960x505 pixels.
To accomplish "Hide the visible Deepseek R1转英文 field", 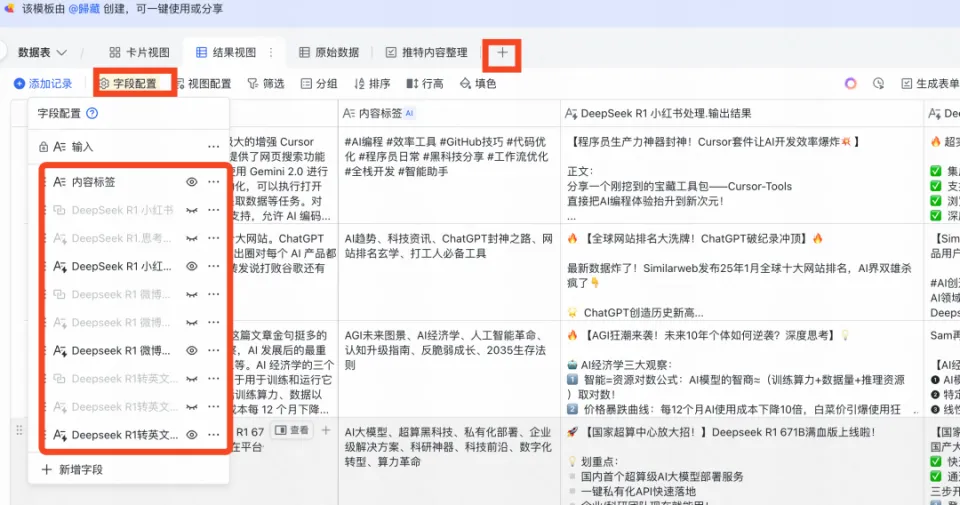I will coord(192,435).
